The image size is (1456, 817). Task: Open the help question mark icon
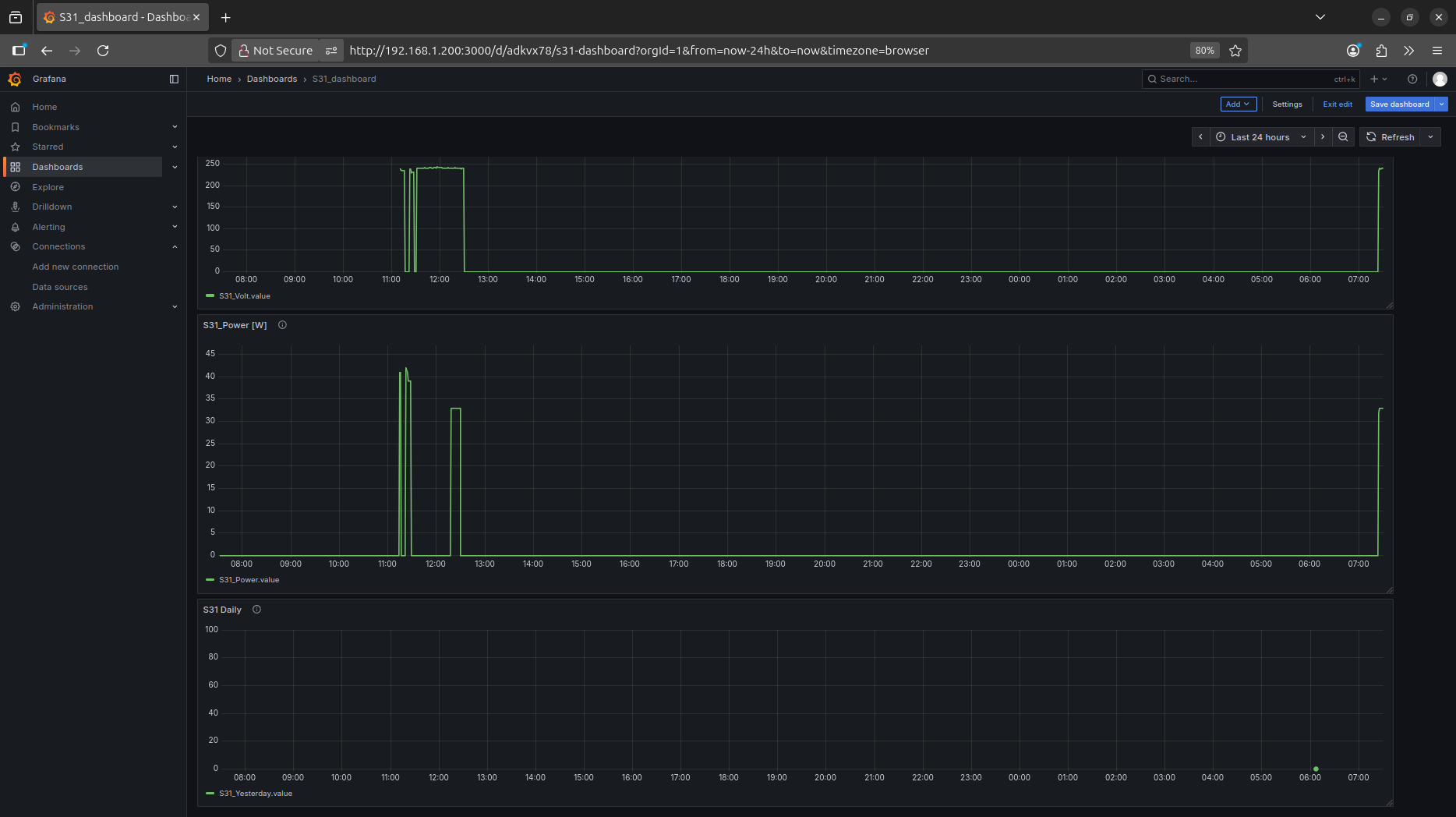point(1412,79)
